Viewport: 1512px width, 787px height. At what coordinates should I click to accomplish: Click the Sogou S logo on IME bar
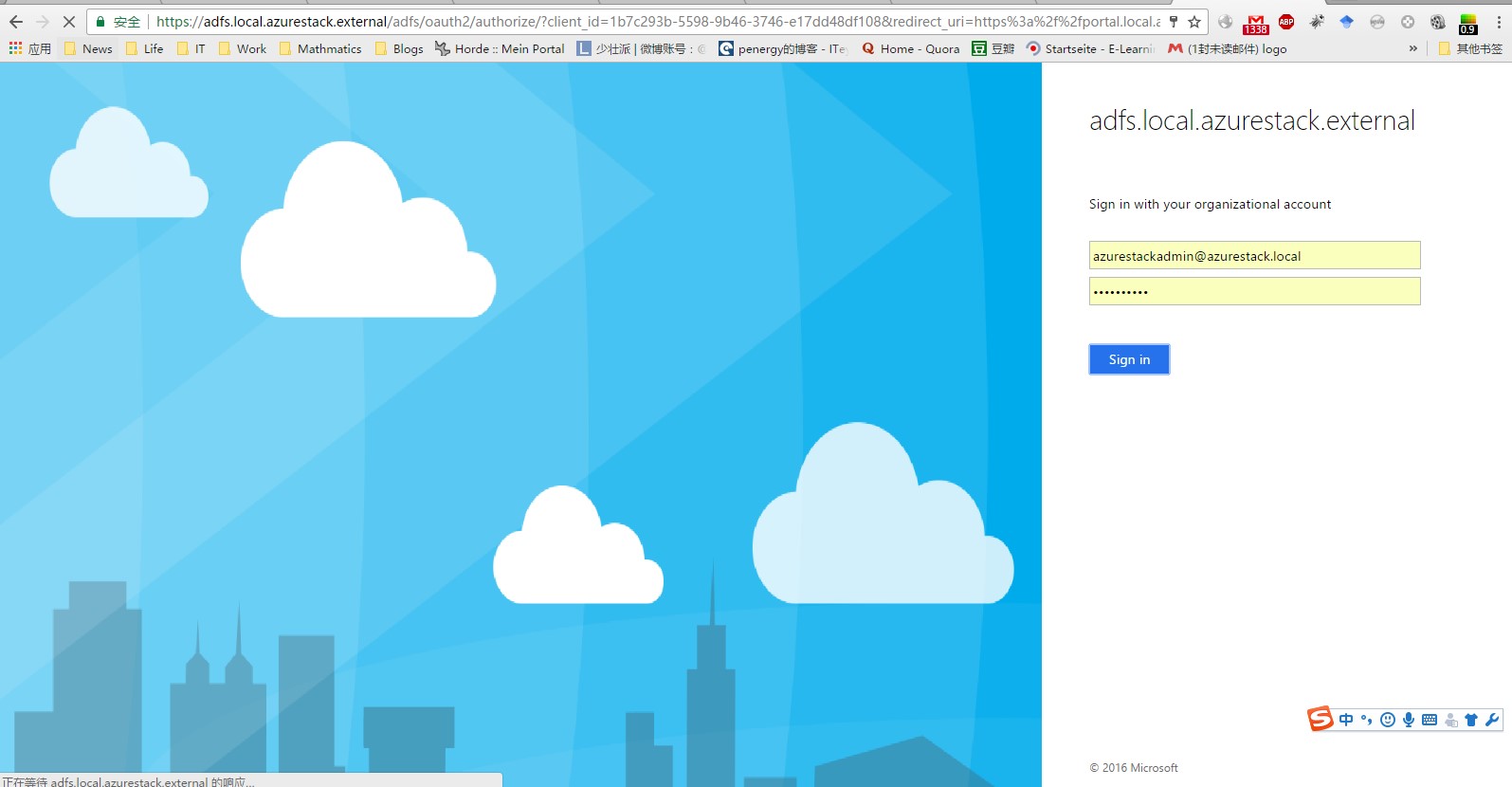(1320, 719)
